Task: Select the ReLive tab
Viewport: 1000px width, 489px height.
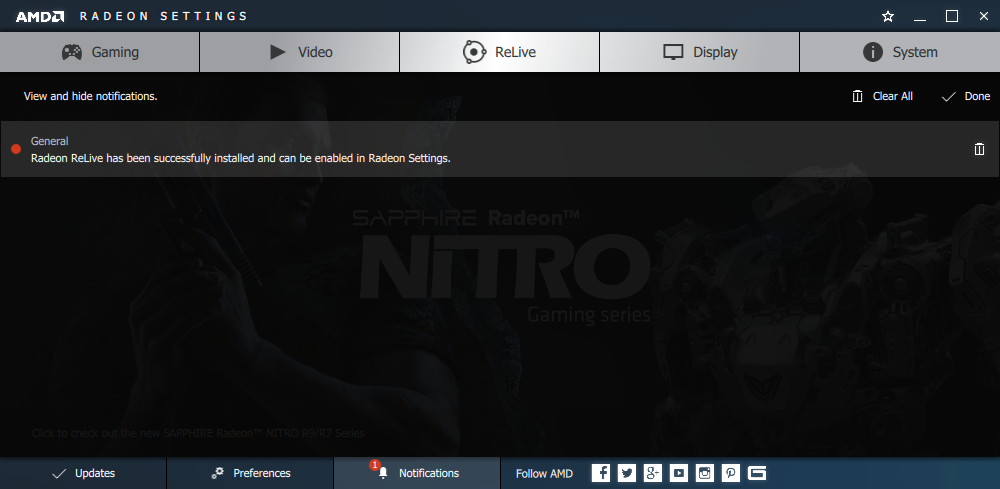Action: pyautogui.click(x=499, y=52)
